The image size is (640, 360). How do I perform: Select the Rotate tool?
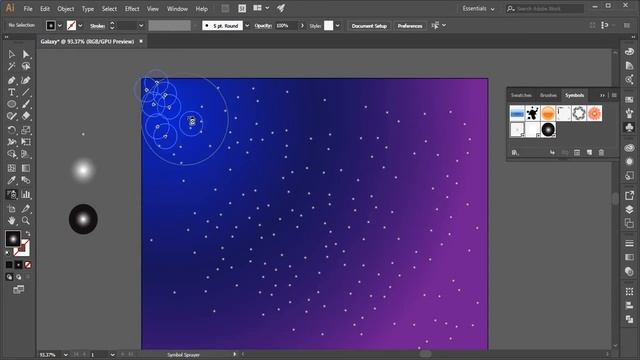click(11, 130)
